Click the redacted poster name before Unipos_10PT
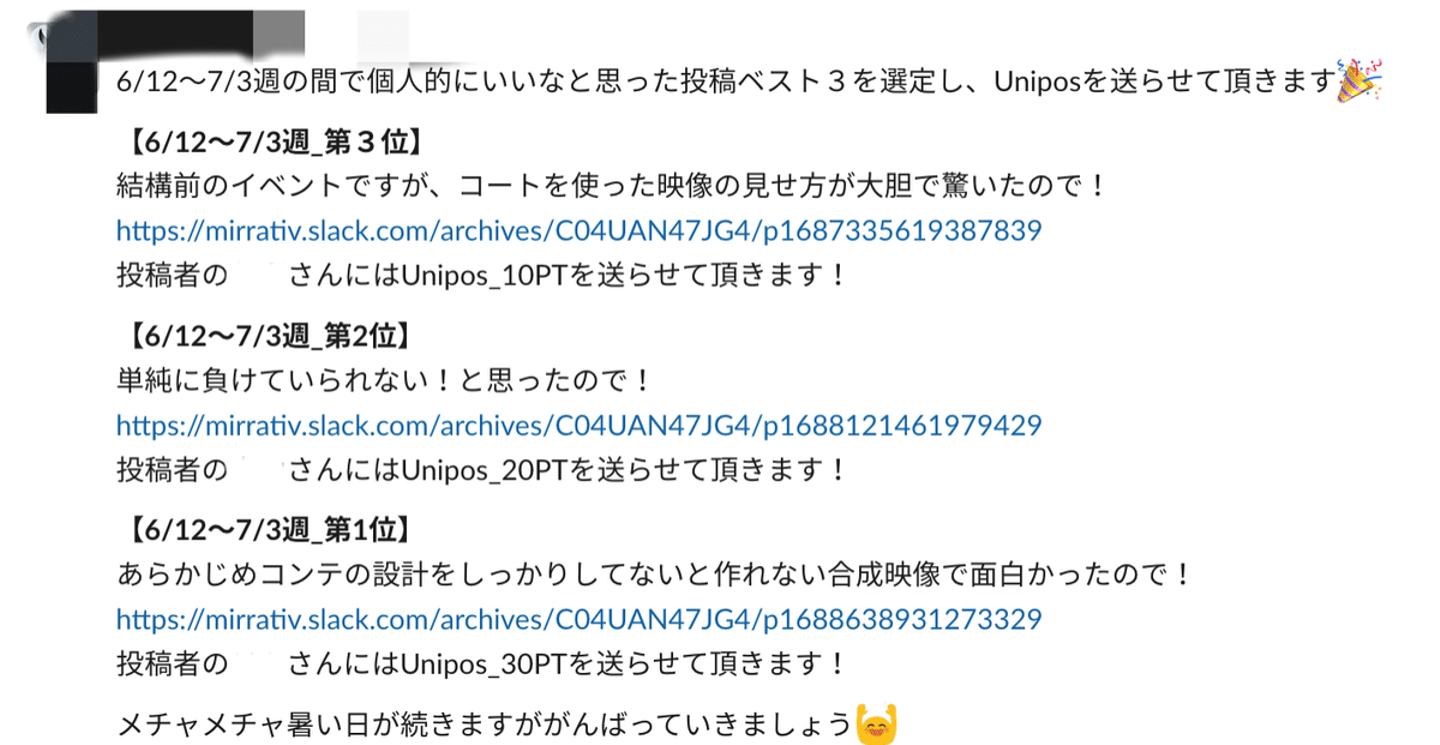This screenshot has width=1440, height=745. click(258, 275)
